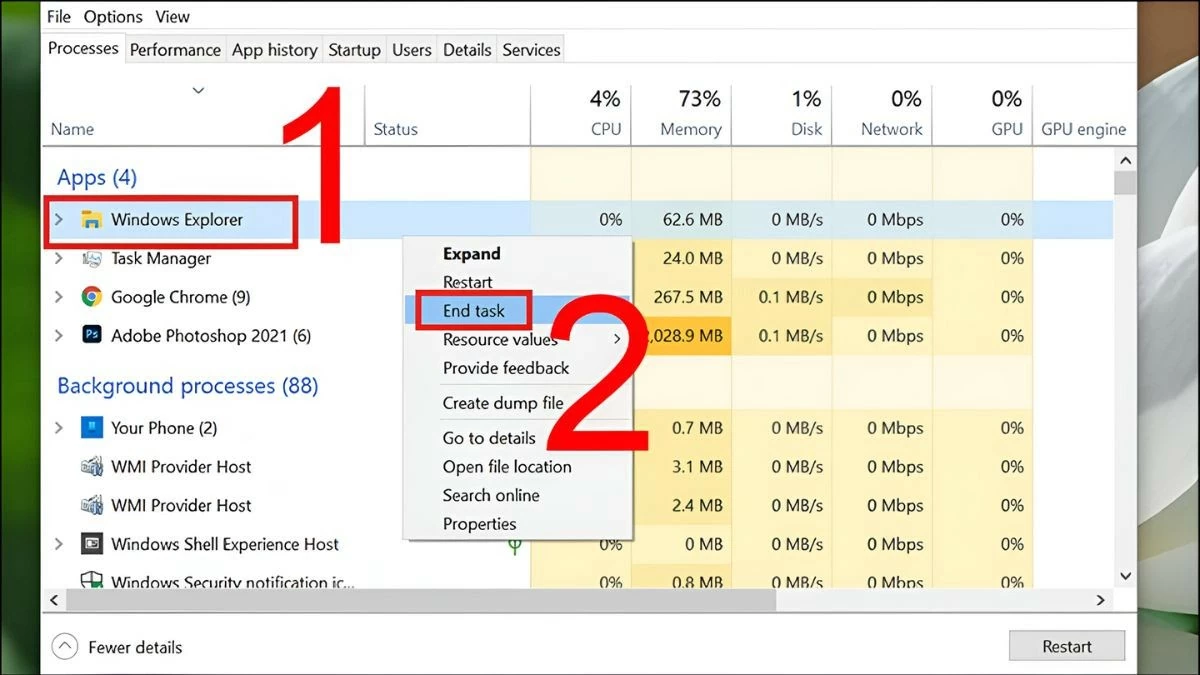This screenshot has height=675, width=1200.
Task: Click the Adobe Photoshop 2021 icon
Action: (x=92, y=336)
